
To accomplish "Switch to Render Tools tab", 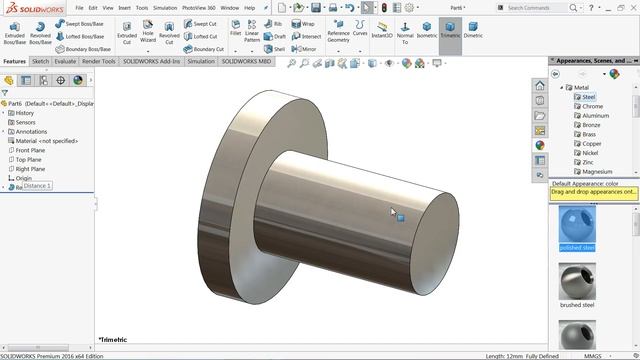I will 99,61.
